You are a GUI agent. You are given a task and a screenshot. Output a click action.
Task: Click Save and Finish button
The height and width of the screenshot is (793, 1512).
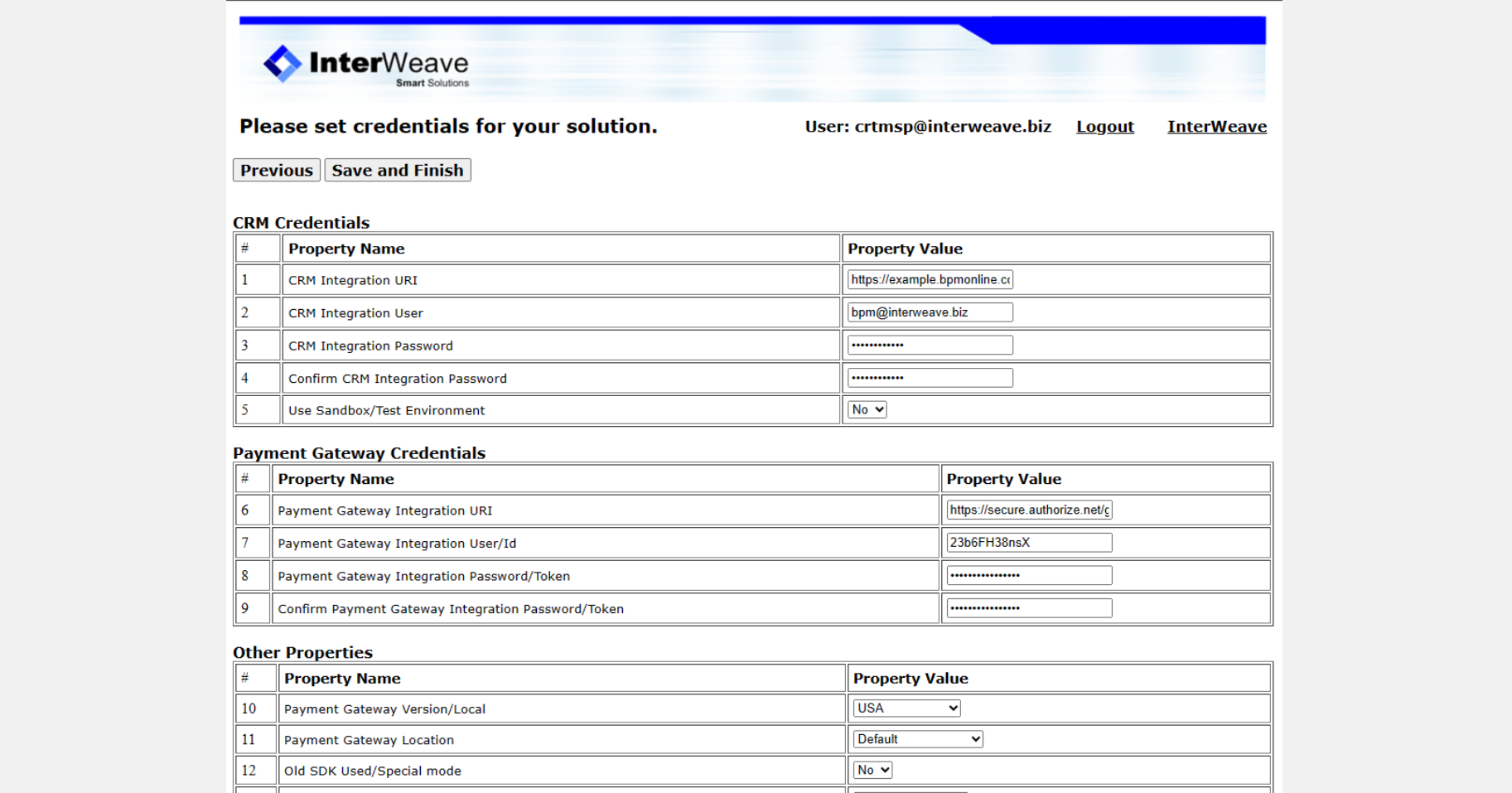pos(398,170)
